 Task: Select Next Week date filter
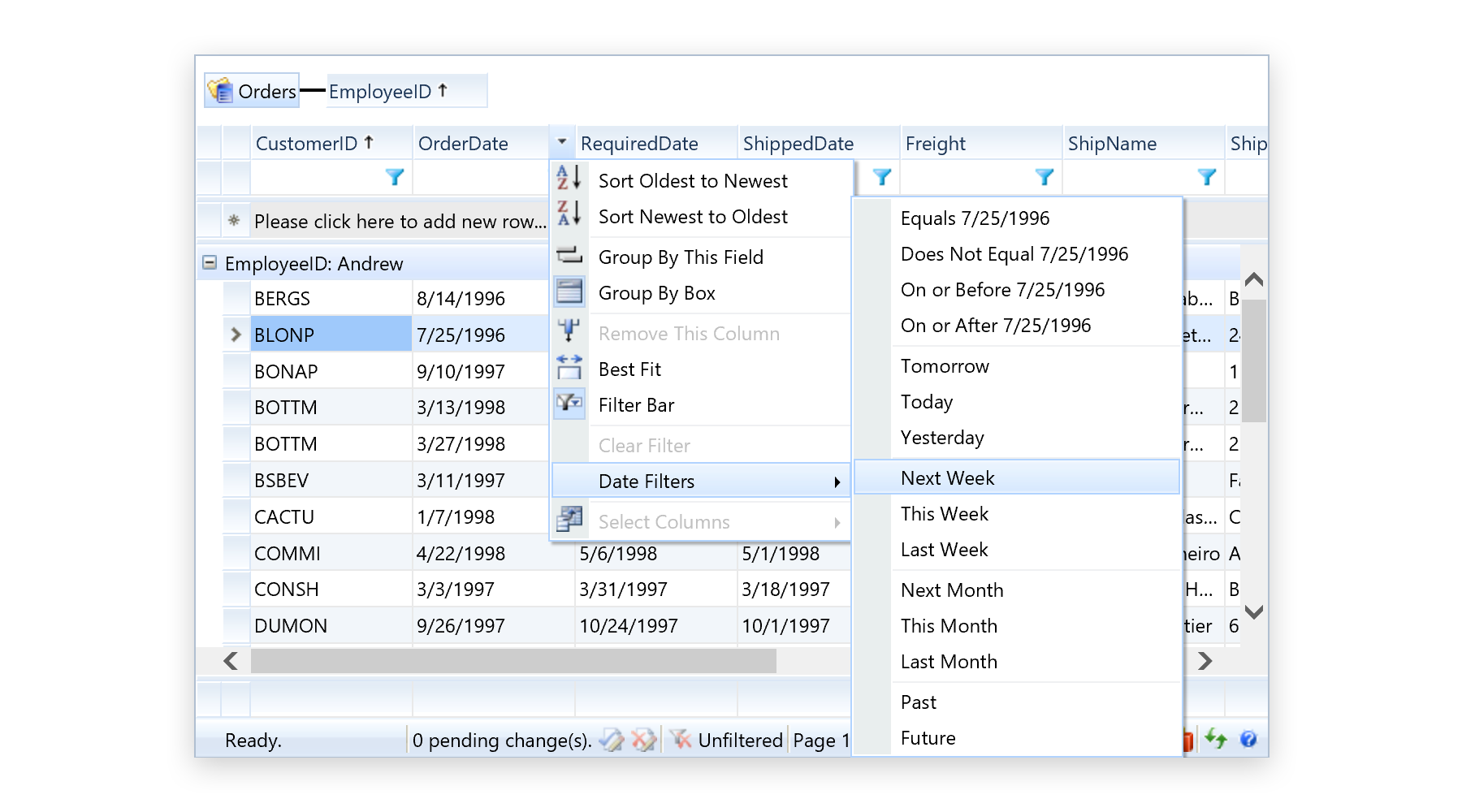947,478
